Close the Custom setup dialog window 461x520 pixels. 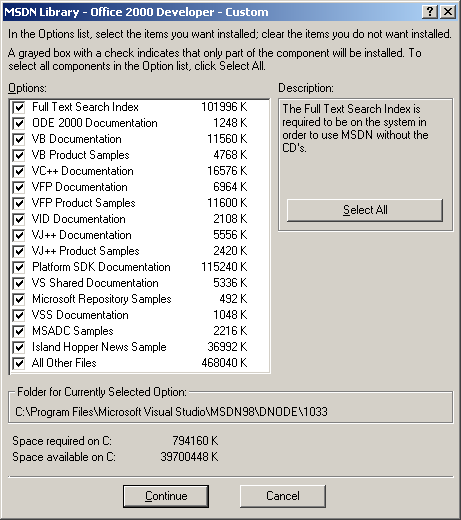448,12
